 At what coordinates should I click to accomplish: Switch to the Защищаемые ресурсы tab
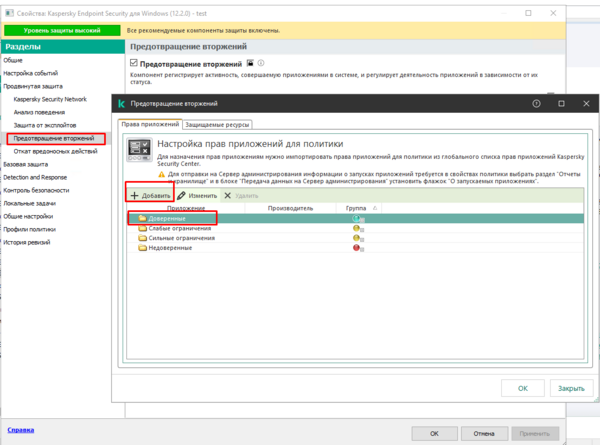[x=217, y=125]
